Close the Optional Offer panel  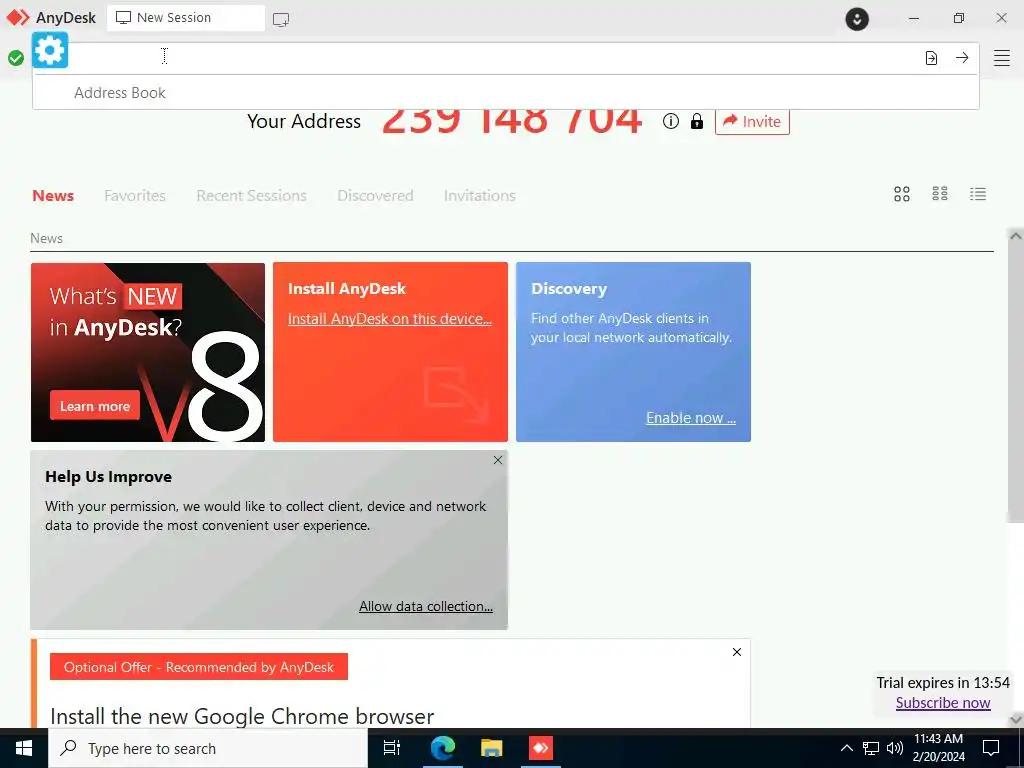[x=737, y=652]
